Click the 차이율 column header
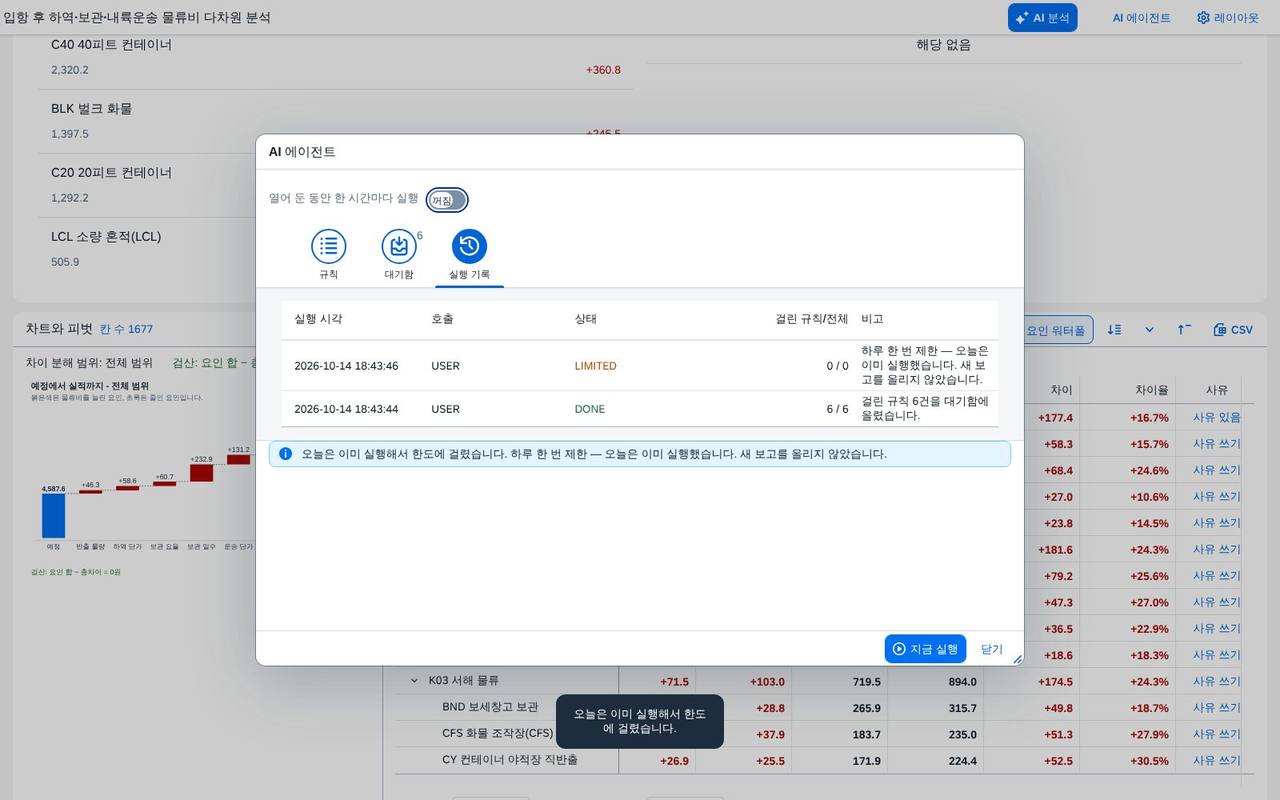The image size is (1280, 800). click(1151, 389)
